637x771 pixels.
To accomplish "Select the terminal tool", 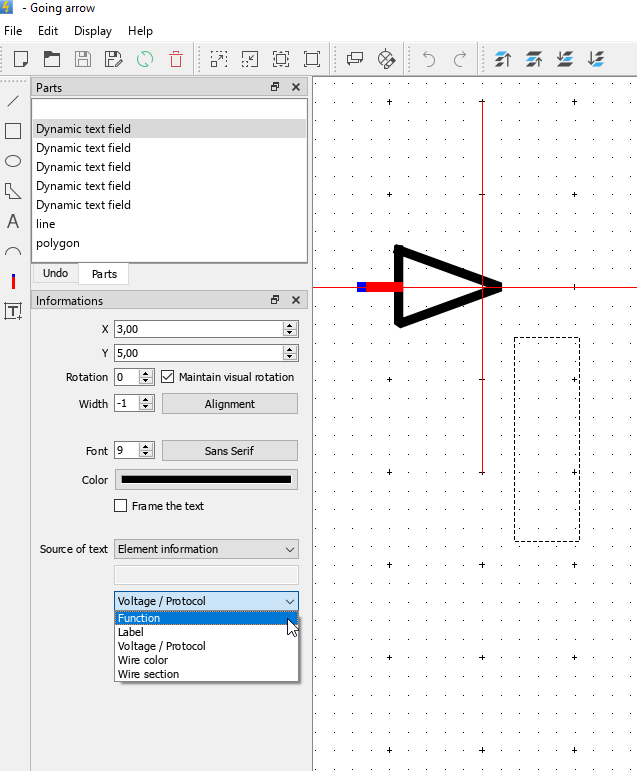I will coord(13,282).
